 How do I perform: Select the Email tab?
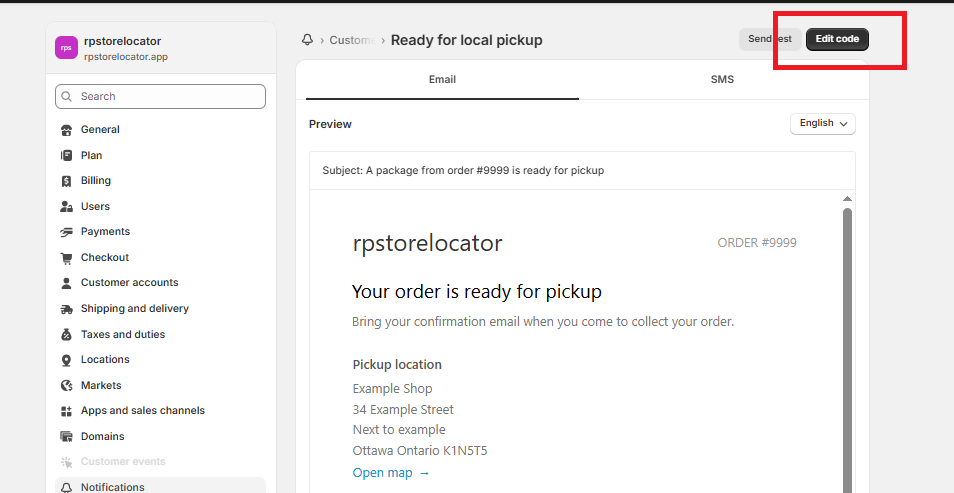click(442, 79)
